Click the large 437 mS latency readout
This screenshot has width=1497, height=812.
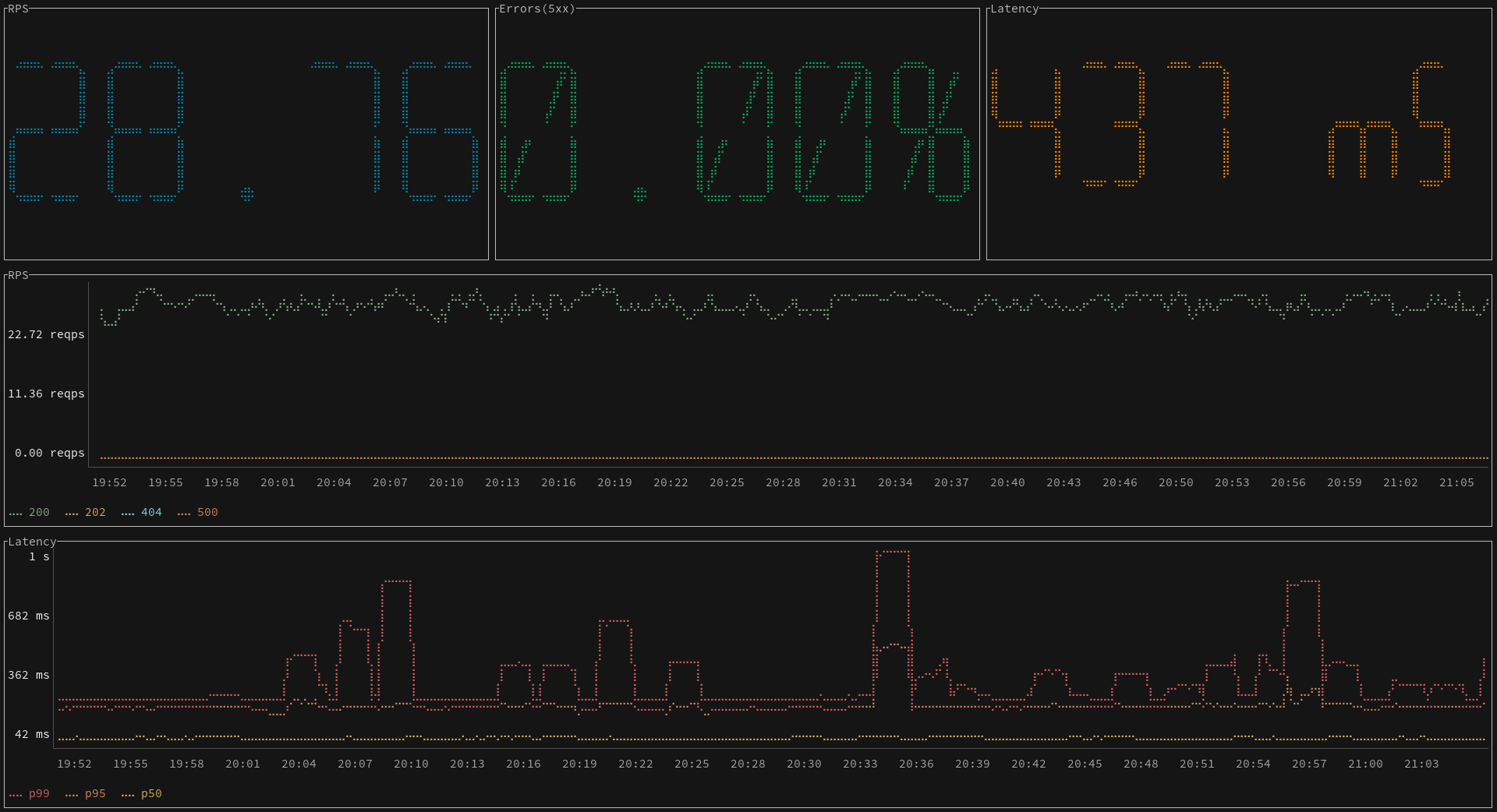(1220, 125)
